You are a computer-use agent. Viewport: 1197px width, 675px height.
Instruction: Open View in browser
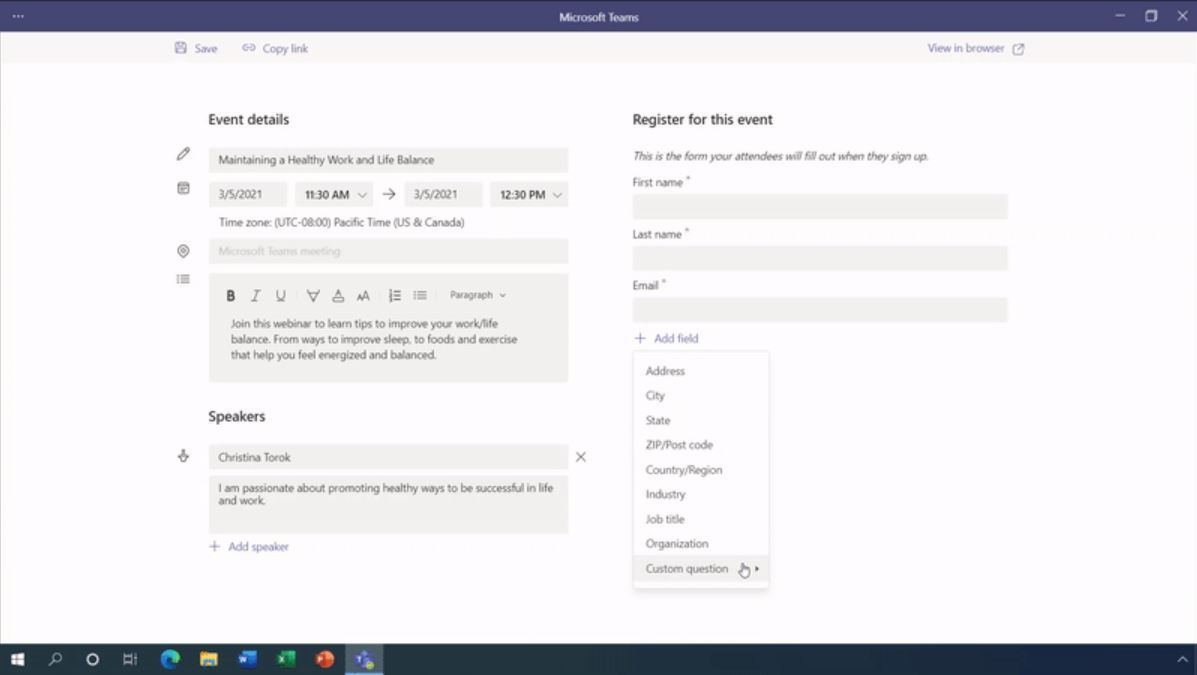click(966, 48)
